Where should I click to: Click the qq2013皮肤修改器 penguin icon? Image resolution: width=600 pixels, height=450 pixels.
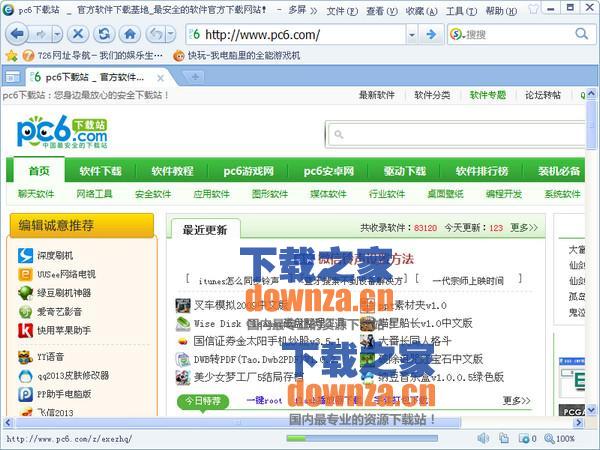[25, 375]
